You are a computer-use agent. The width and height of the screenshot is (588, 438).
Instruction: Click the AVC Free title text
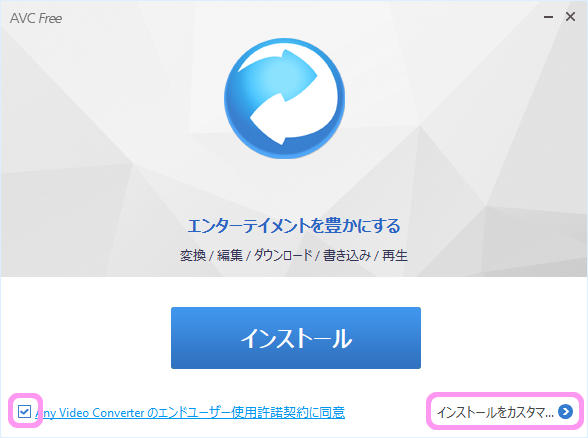[x=36, y=18]
